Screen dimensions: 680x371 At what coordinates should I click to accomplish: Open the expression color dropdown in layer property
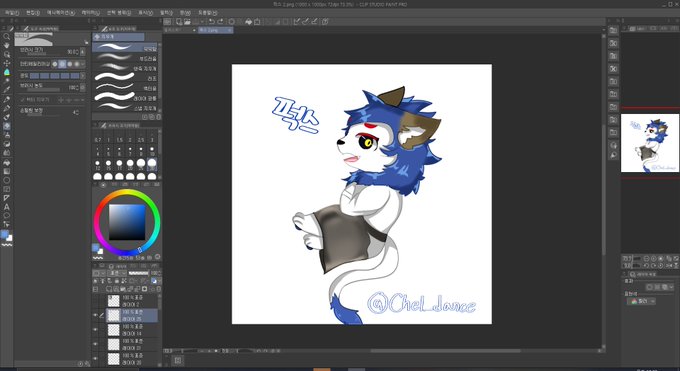tap(641, 301)
